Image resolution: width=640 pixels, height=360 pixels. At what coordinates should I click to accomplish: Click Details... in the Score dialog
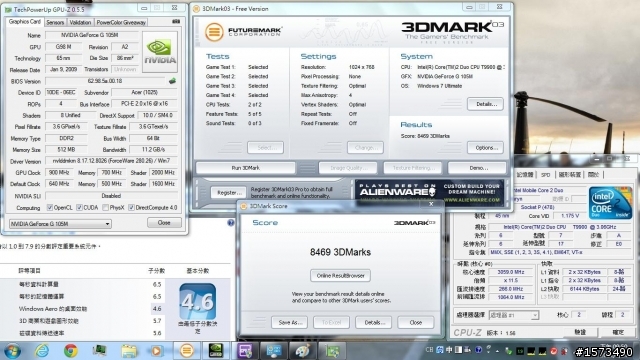pyautogui.click(x=373, y=322)
